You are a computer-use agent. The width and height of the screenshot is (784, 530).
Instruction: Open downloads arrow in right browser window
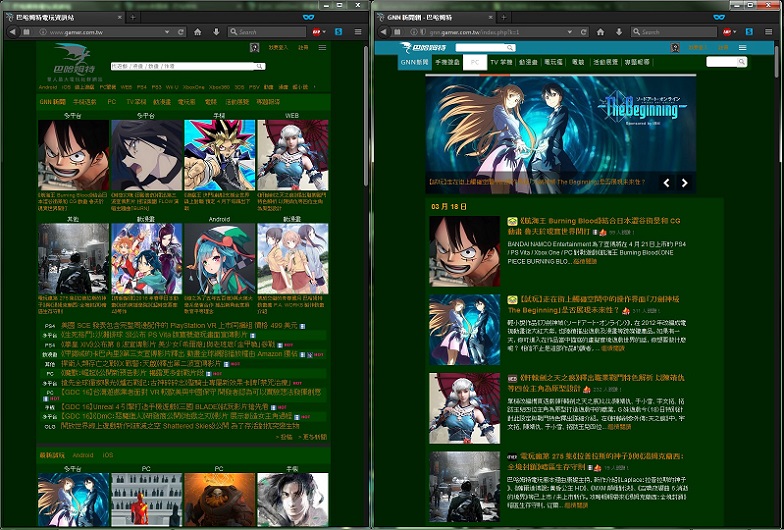[619, 32]
